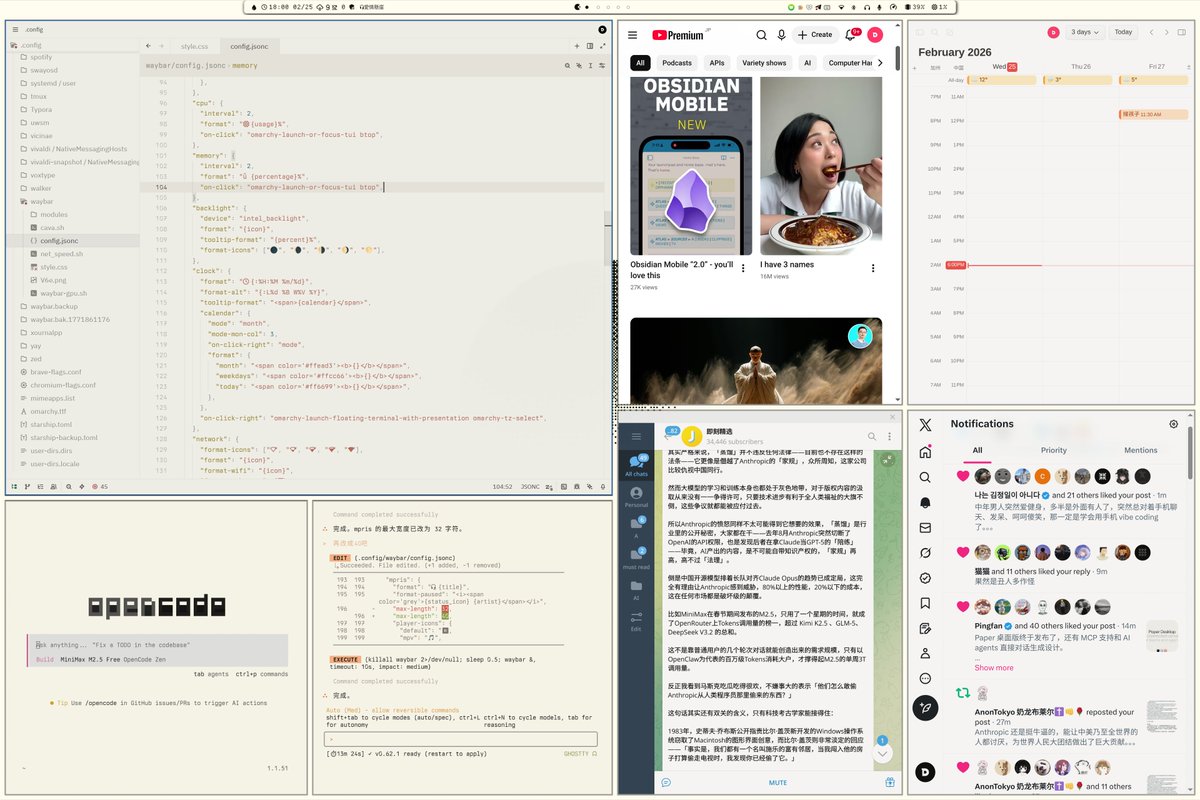This screenshot has height=800, width=1200.
Task: Switch to Priority notifications tab on X
Action: 1053,450
